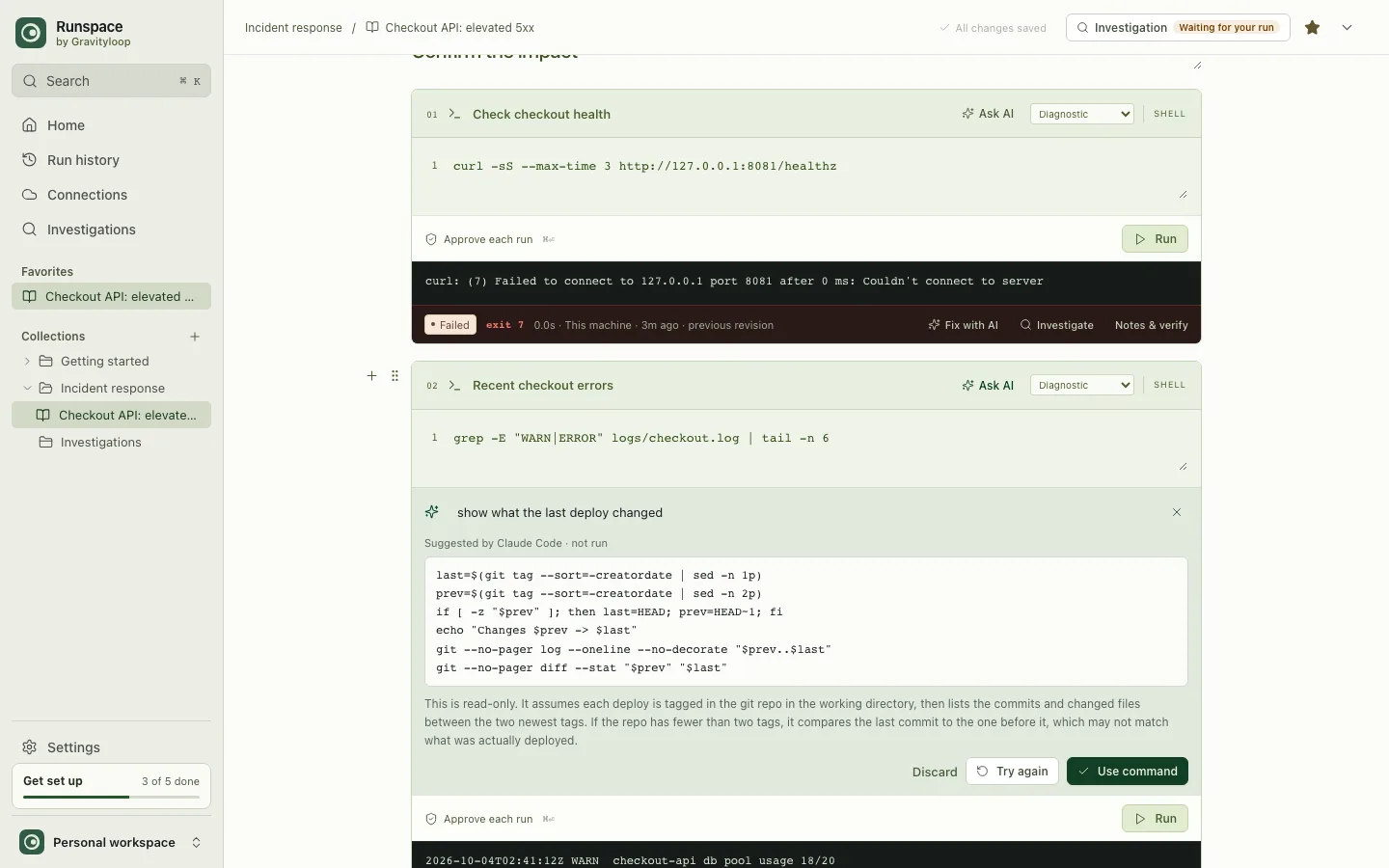1389x868 pixels.
Task: Run the Check checkout health cell
Action: [x=1155, y=239]
